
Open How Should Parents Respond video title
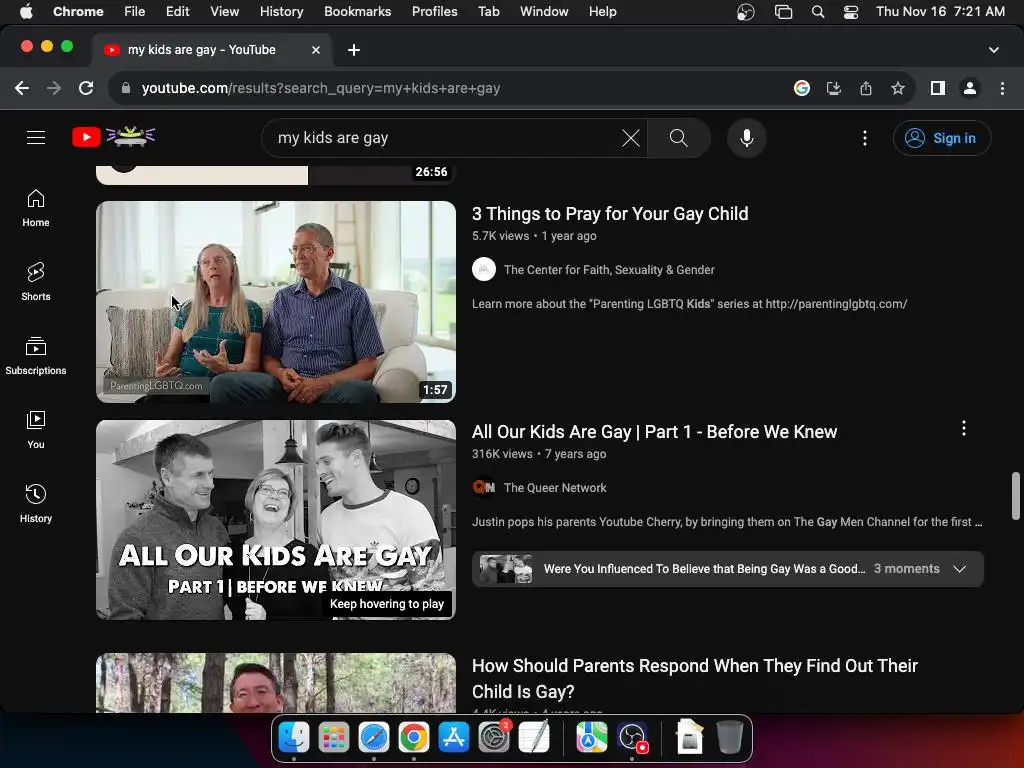[695, 679]
